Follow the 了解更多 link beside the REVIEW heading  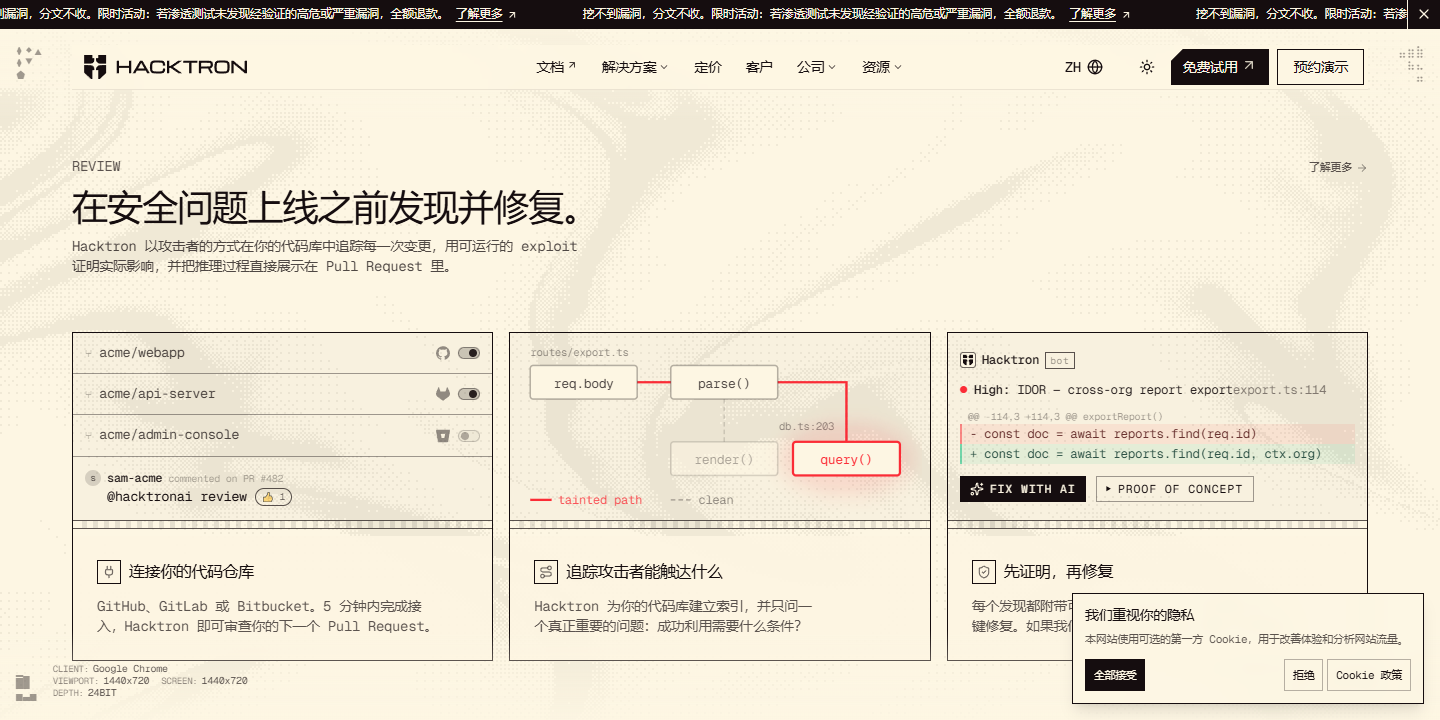point(1337,167)
